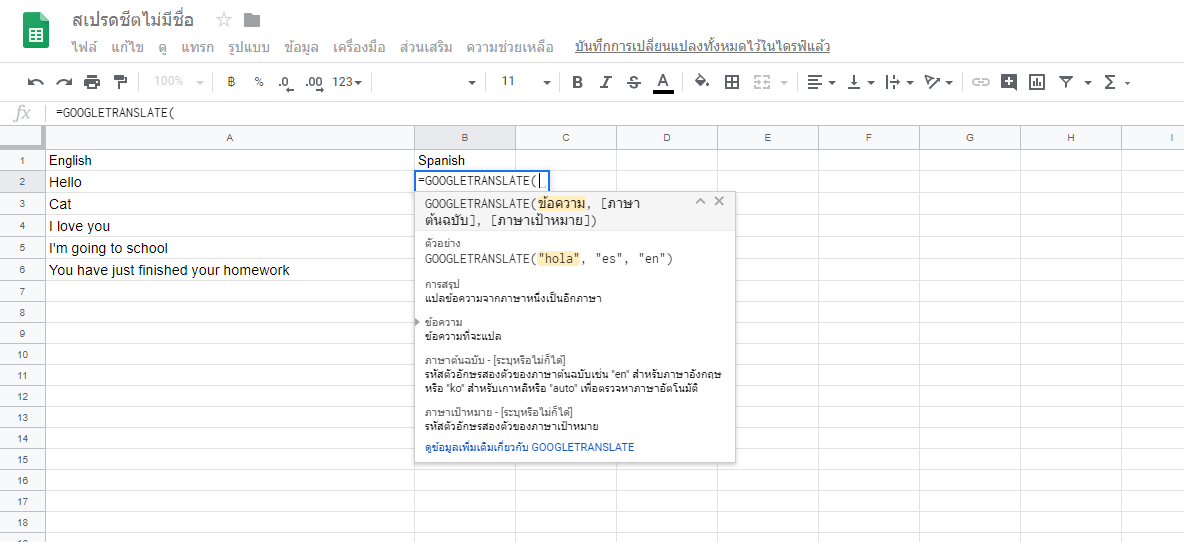Select cell with I love you
Viewport: 1184px width, 542px height.
point(230,226)
